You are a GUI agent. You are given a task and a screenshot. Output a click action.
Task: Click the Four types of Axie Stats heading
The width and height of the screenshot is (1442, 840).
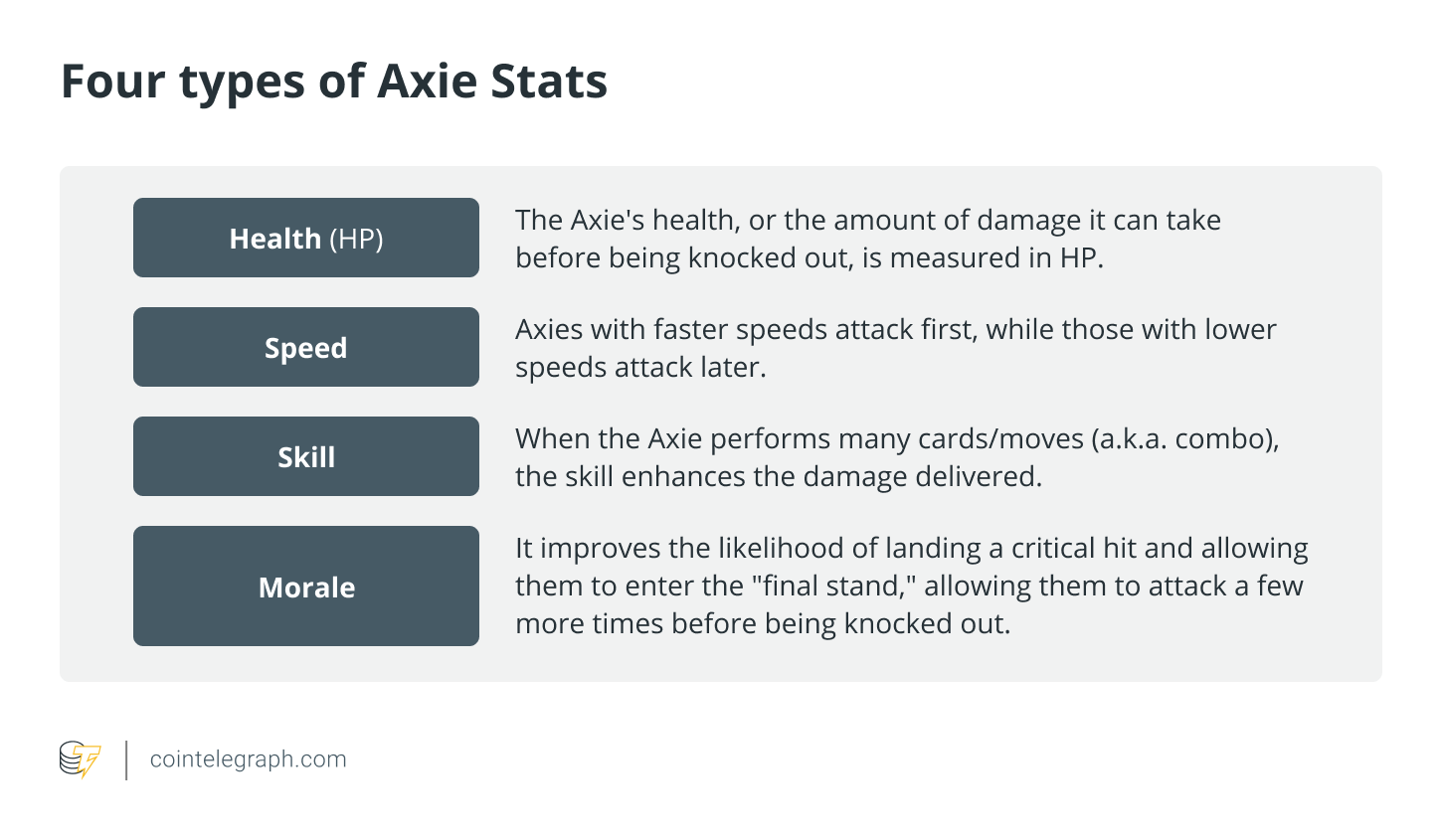click(334, 82)
